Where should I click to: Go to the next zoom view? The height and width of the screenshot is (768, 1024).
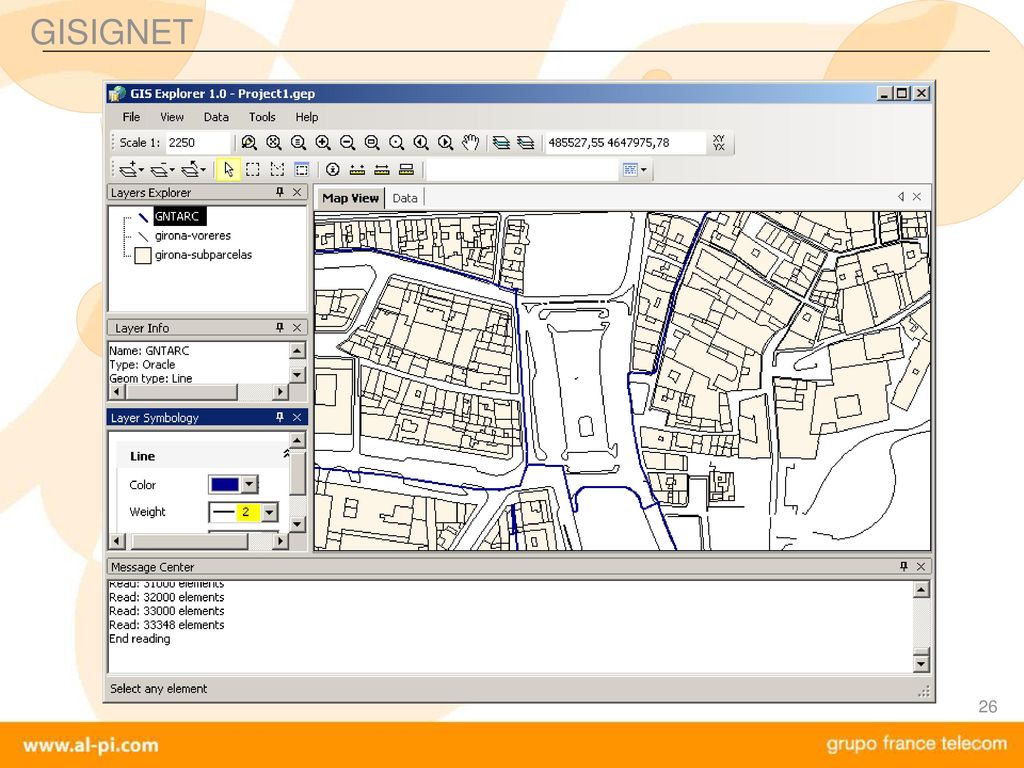click(445, 142)
